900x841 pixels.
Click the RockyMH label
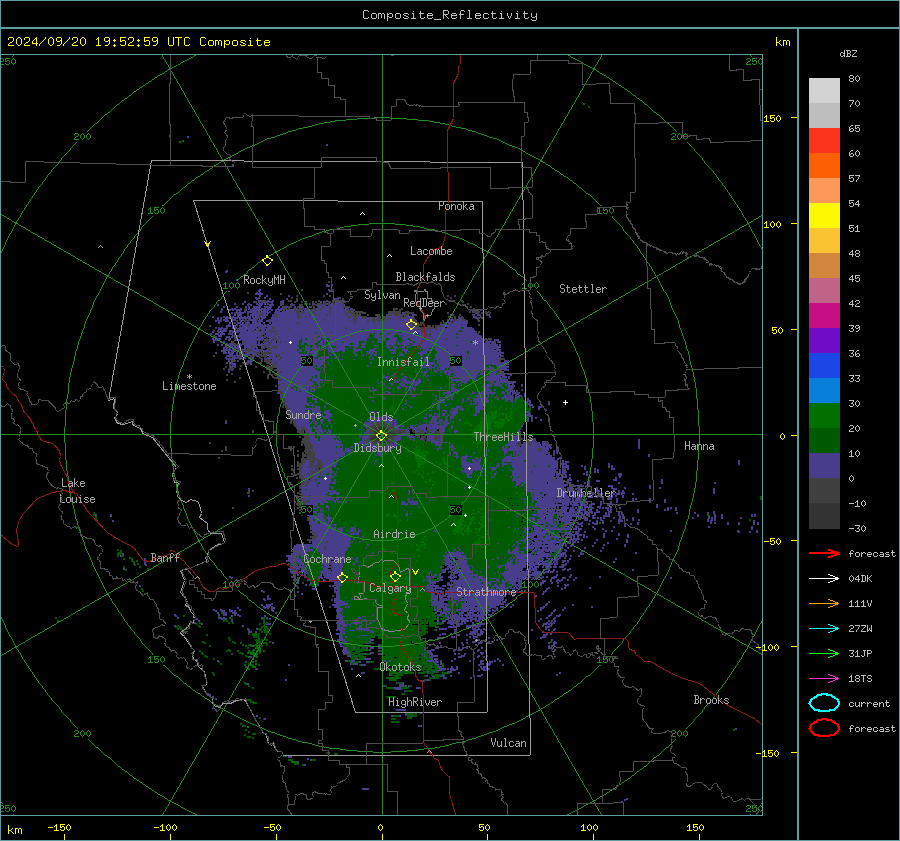(x=264, y=280)
